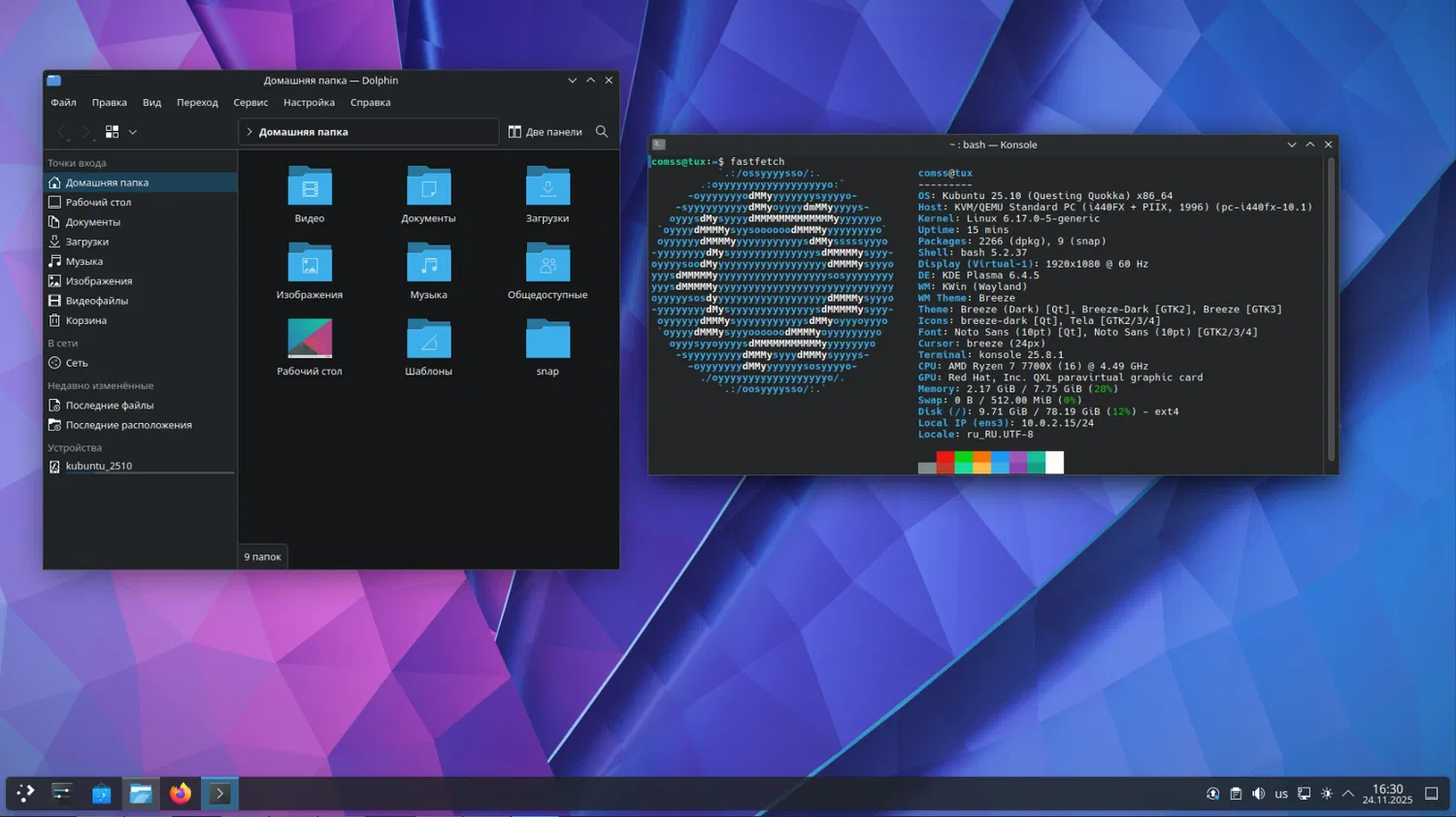Open the KDE application launcher
The width and height of the screenshot is (1456, 817).
[25, 794]
